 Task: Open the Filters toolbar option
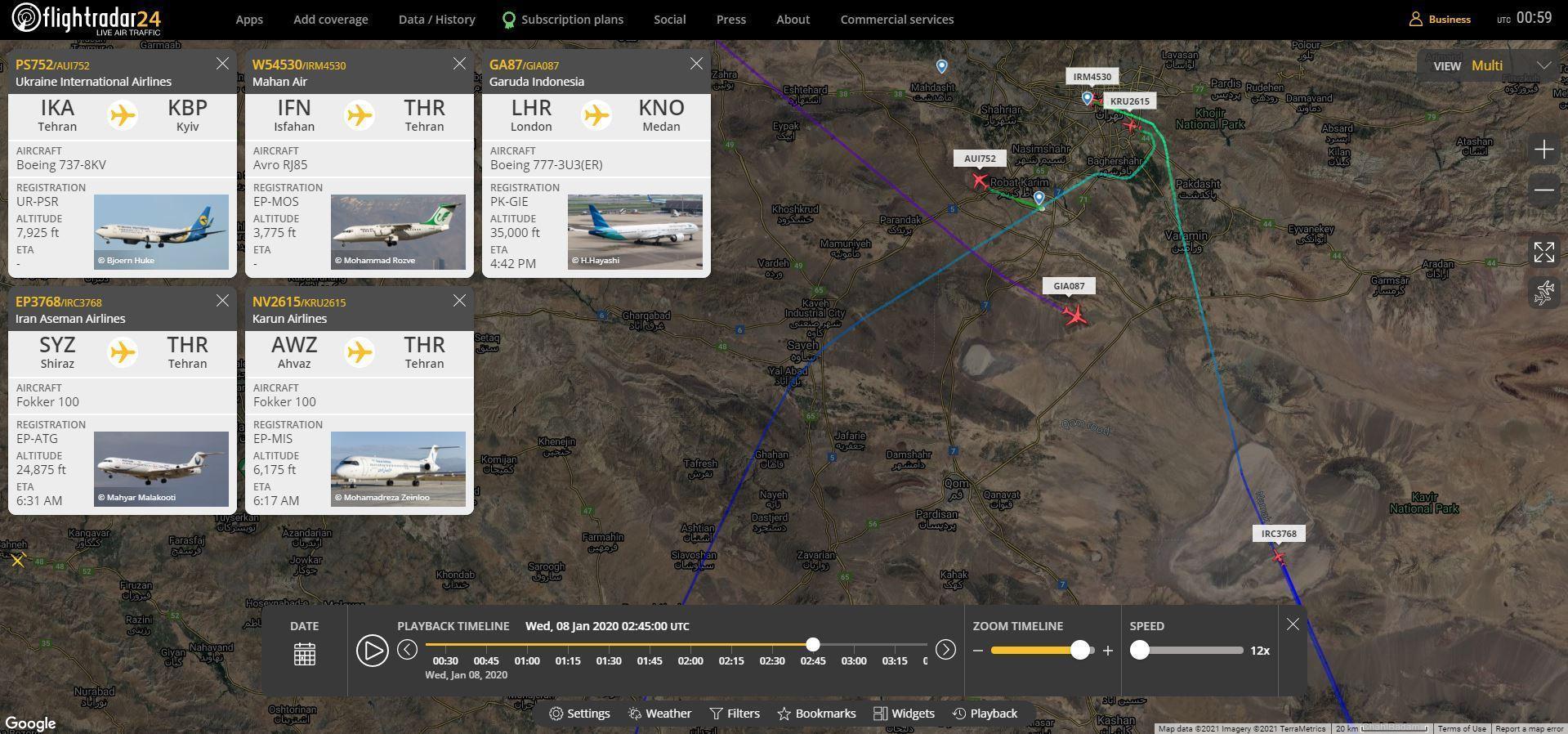pyautogui.click(x=735, y=714)
